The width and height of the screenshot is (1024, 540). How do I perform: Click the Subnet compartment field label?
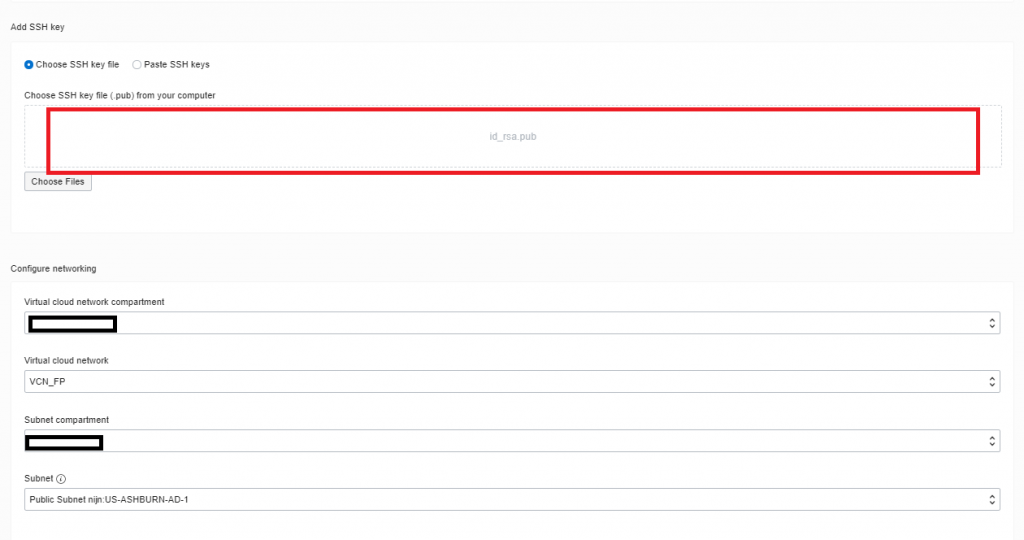(67, 420)
